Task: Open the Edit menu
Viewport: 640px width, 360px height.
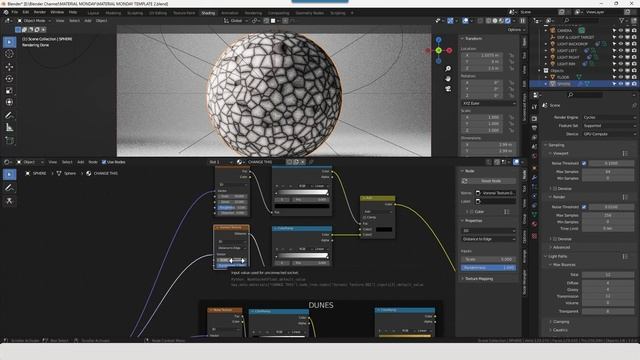Action: [26, 12]
